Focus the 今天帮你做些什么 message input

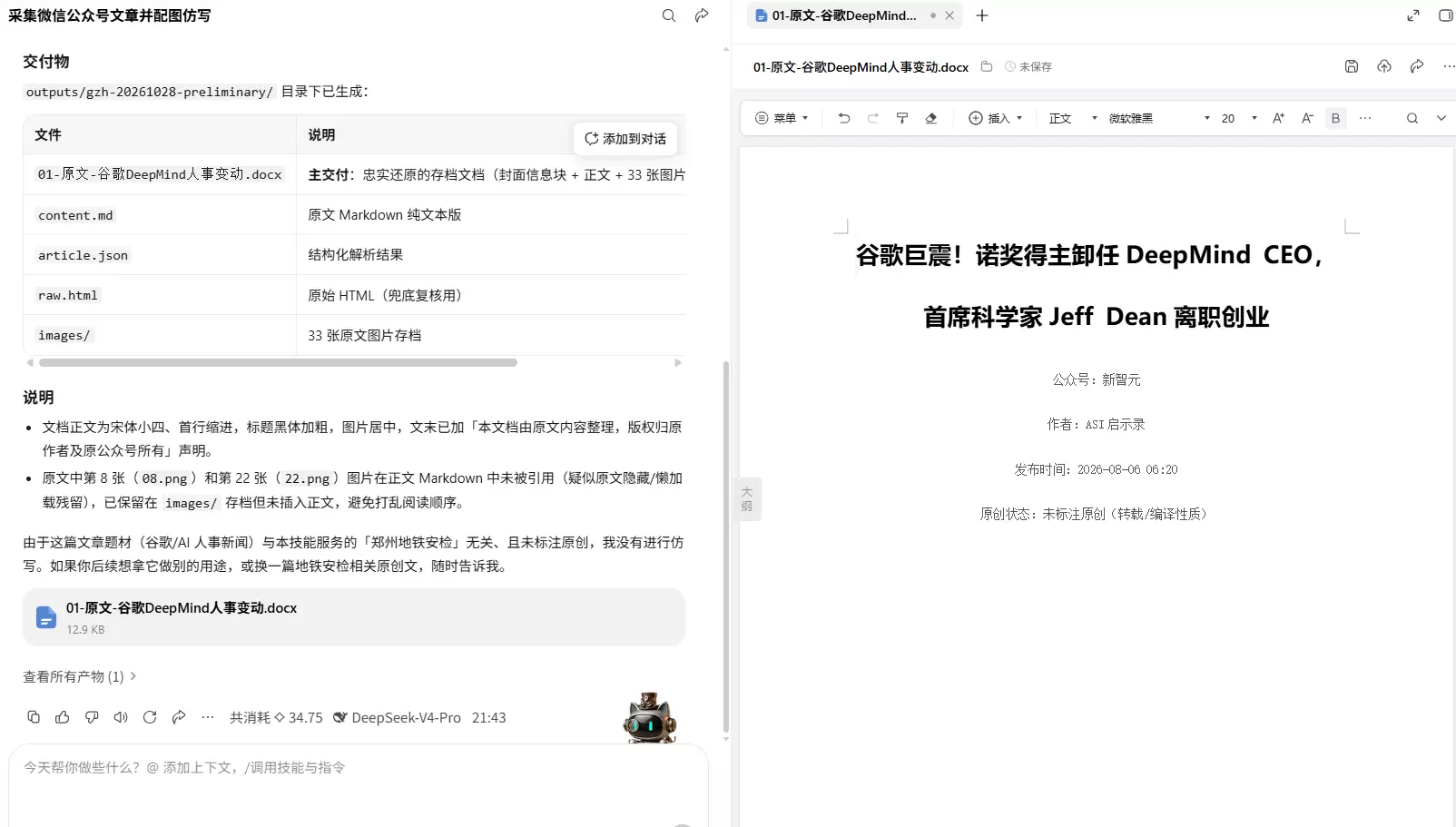(358, 768)
